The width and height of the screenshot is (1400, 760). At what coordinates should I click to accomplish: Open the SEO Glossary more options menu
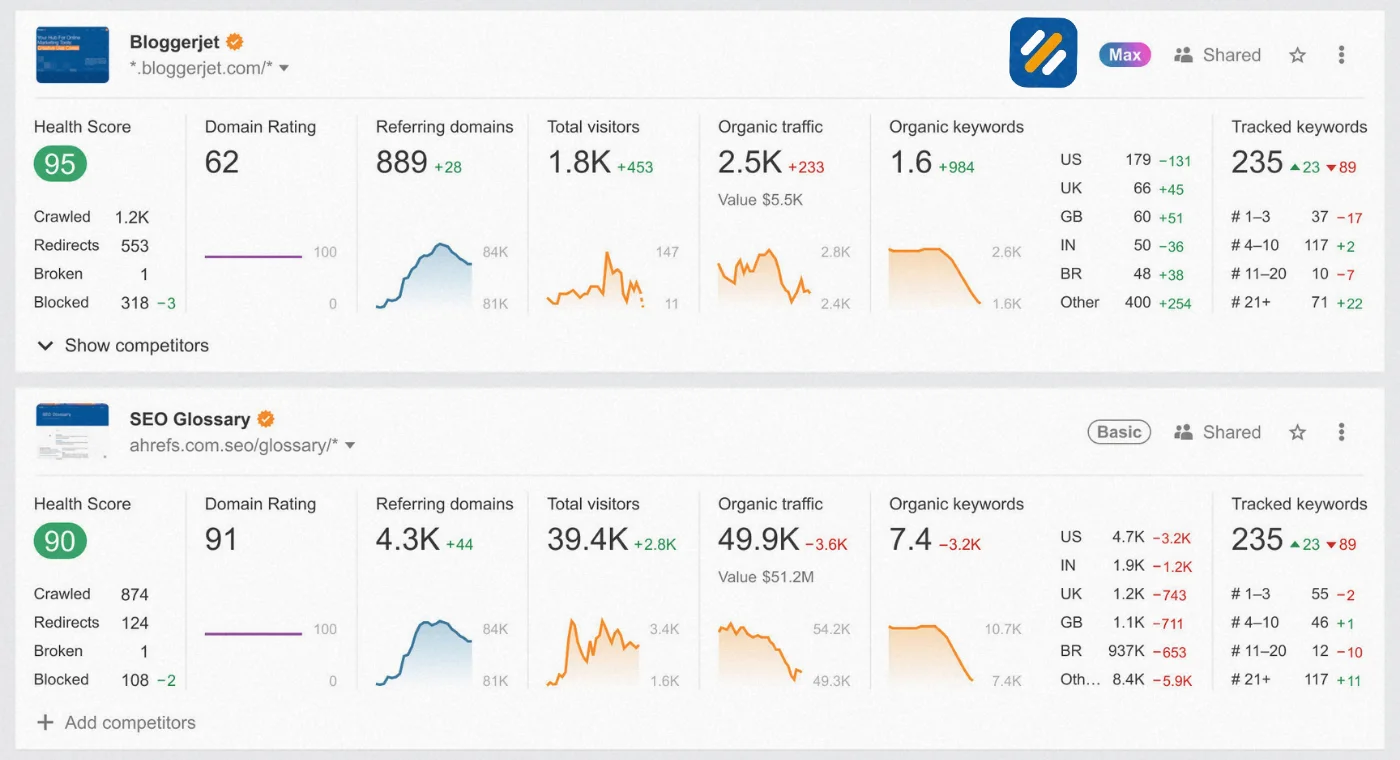(x=1341, y=432)
